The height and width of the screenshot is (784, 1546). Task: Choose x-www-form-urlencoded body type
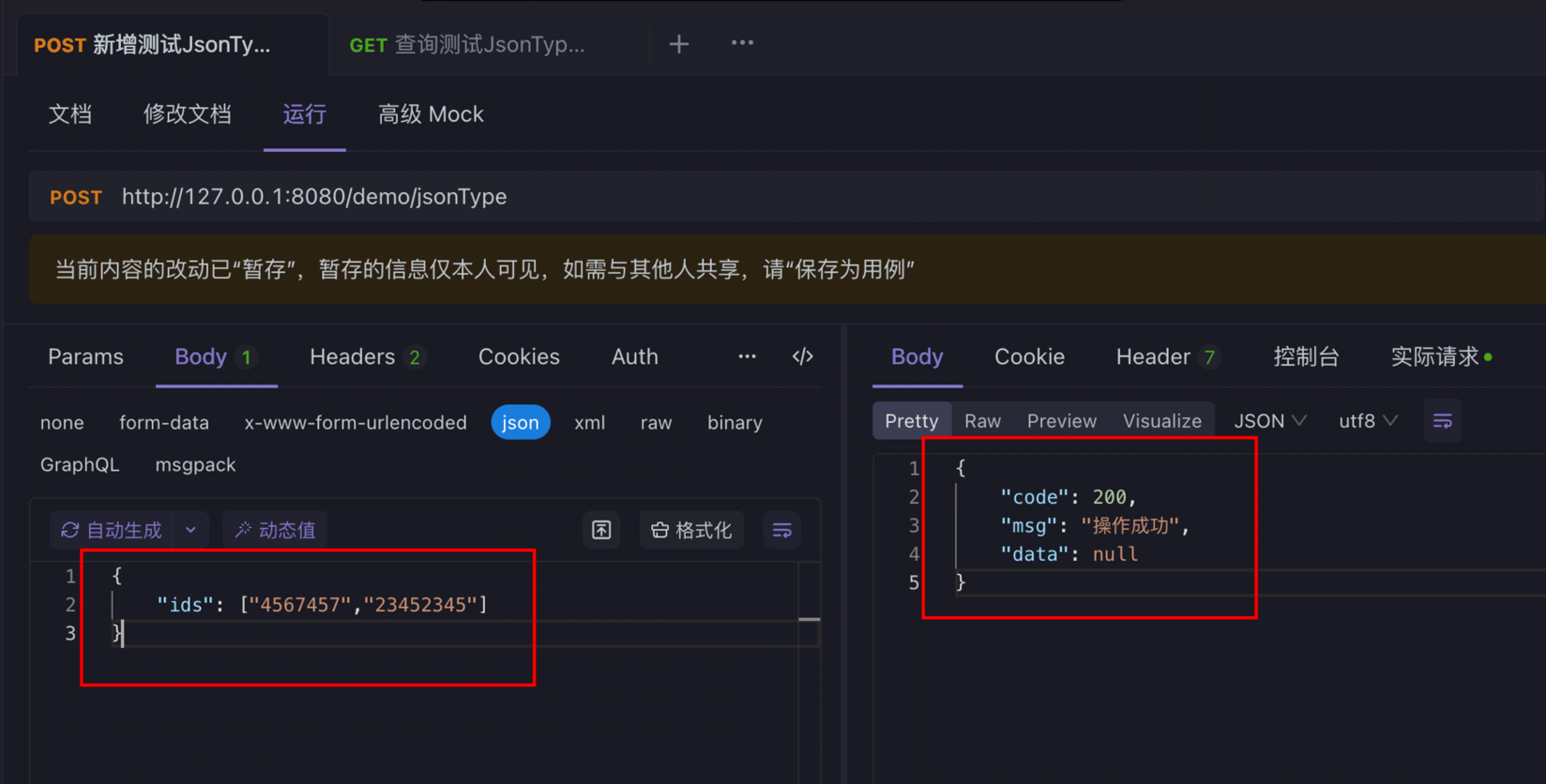(356, 423)
